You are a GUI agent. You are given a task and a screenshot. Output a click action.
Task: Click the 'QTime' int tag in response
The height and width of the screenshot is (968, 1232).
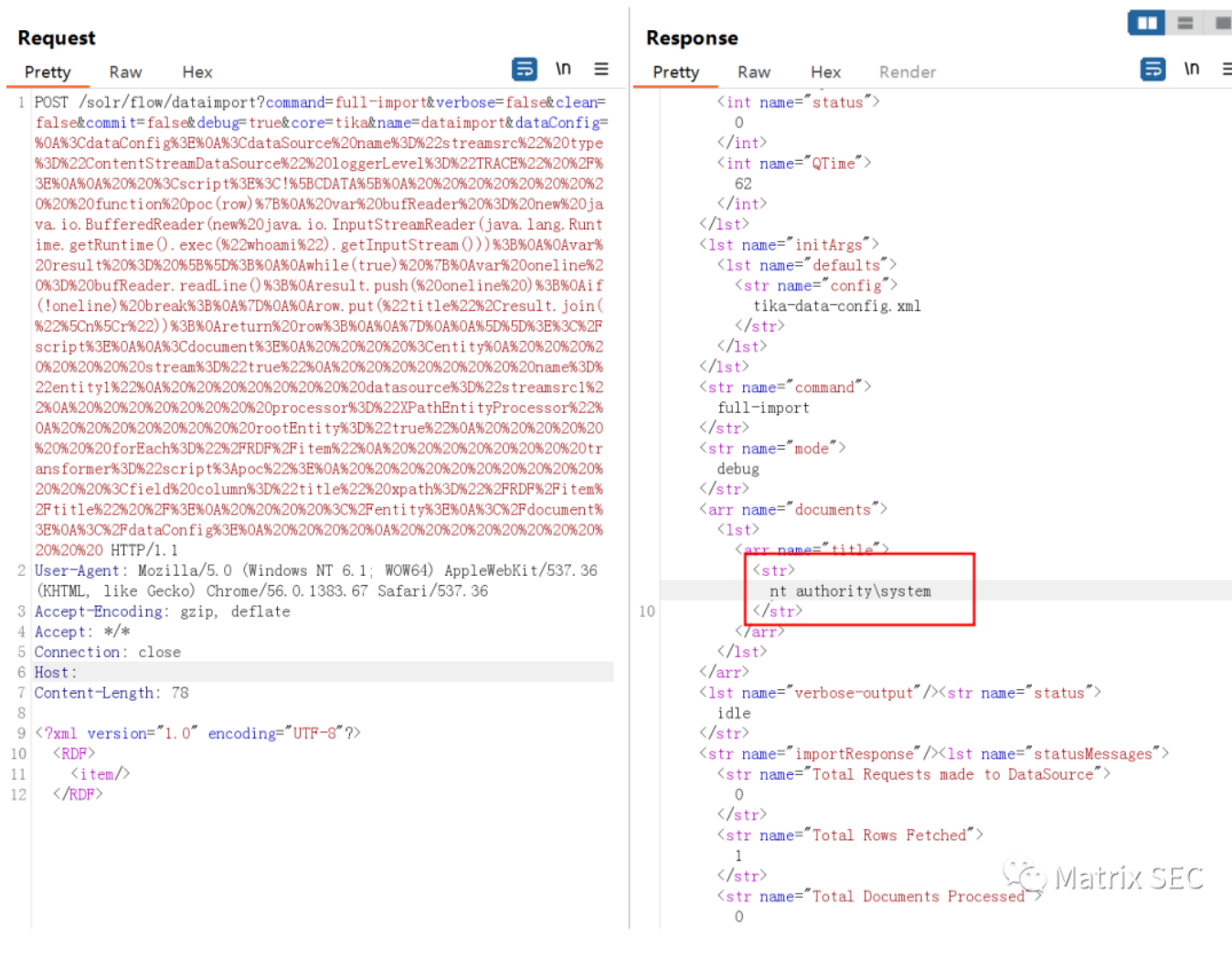[794, 164]
